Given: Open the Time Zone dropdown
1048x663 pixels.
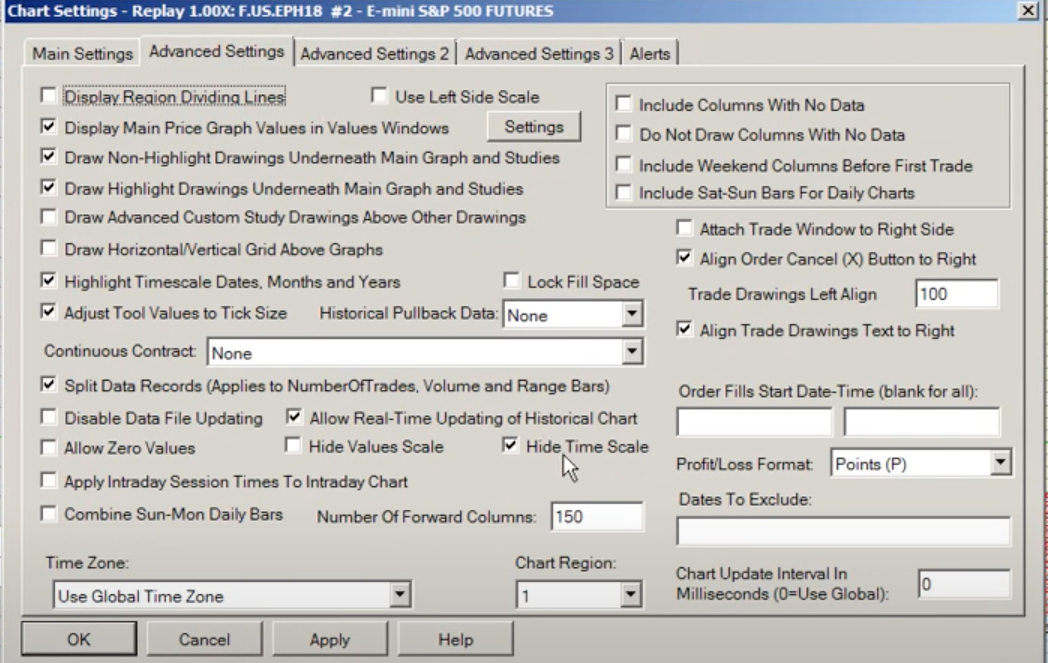Looking at the screenshot, I should point(400,594).
